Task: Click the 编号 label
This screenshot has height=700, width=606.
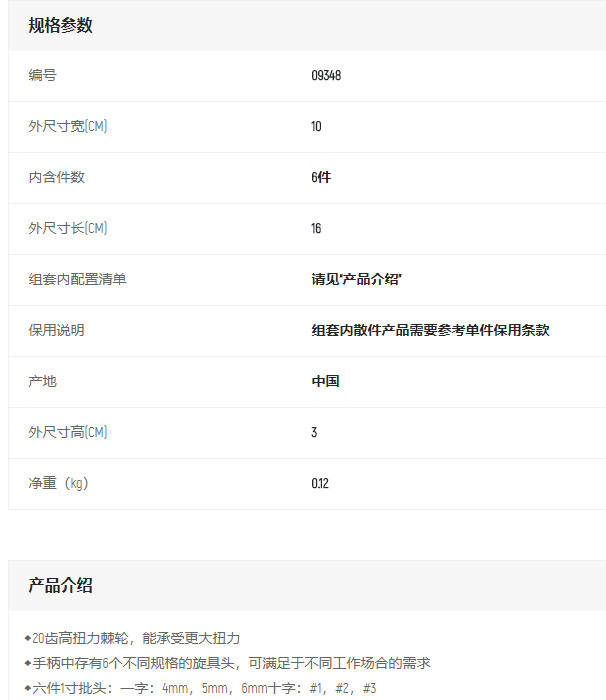Action: pyautogui.click(x=43, y=76)
